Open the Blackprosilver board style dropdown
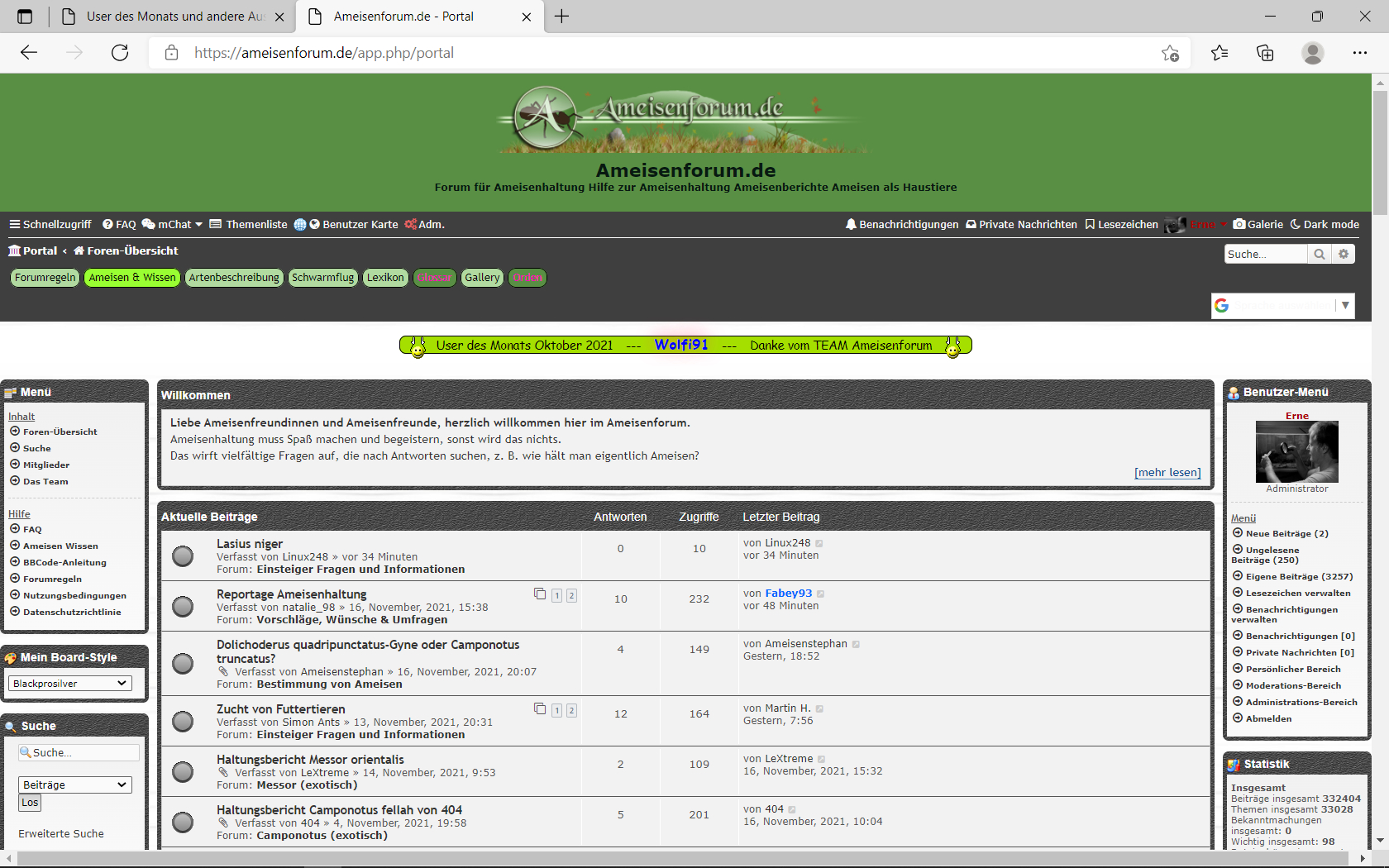 pyautogui.click(x=70, y=684)
